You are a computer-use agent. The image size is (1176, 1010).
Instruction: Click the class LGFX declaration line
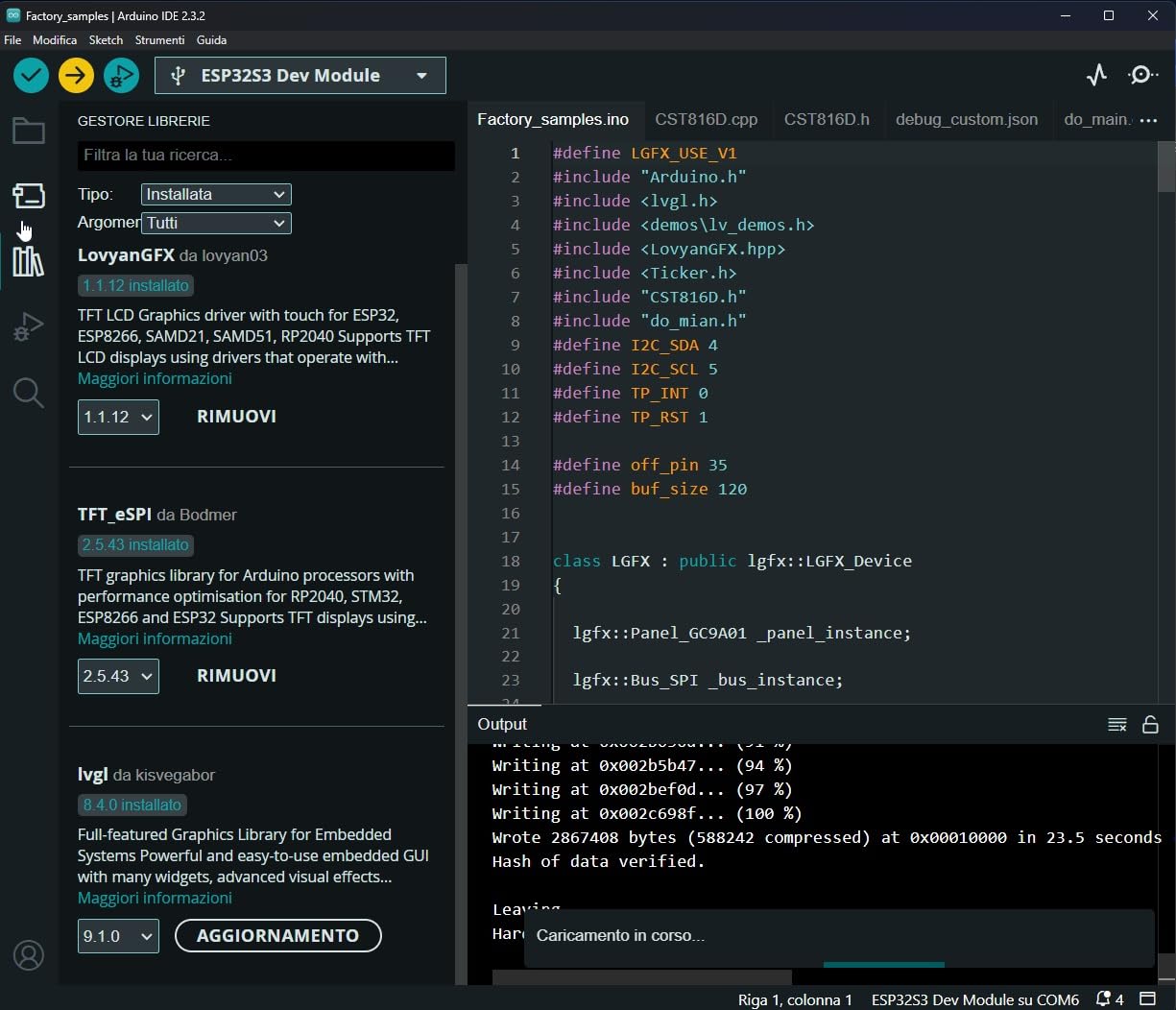click(x=732, y=561)
